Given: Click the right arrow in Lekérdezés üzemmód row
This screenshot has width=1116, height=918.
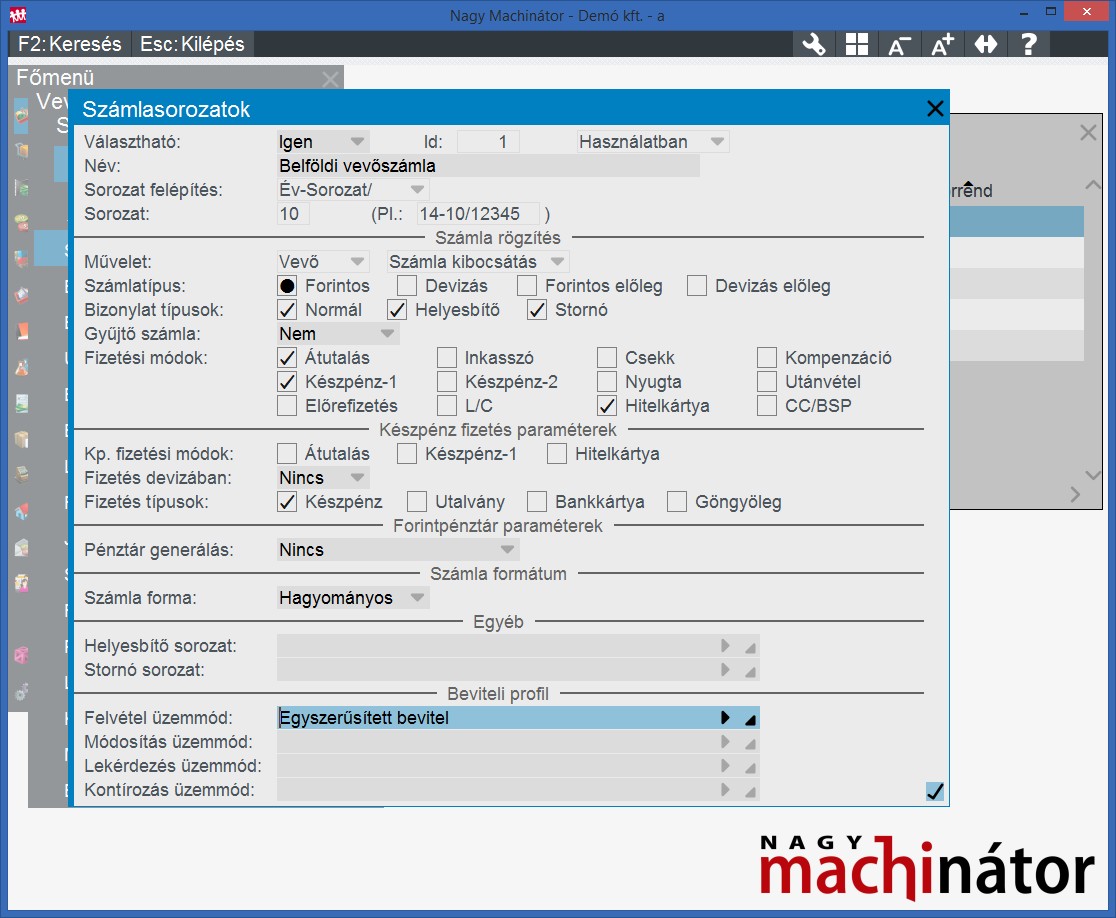Looking at the screenshot, I should 725,766.
